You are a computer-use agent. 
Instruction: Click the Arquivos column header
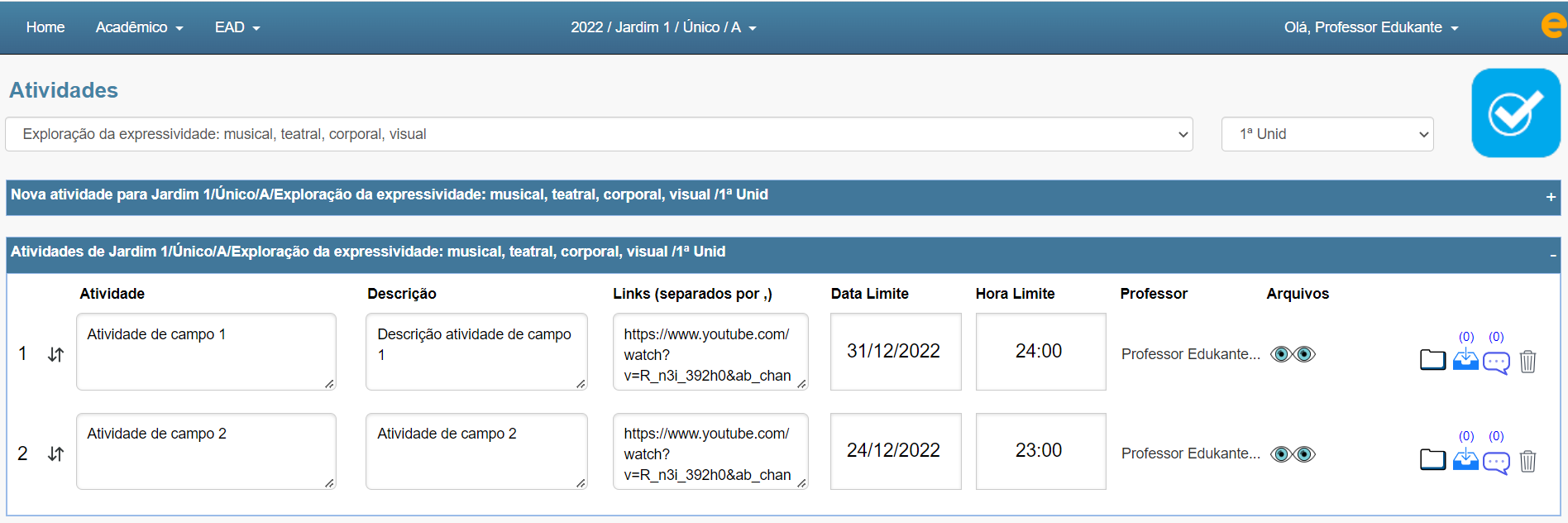[x=1298, y=294]
